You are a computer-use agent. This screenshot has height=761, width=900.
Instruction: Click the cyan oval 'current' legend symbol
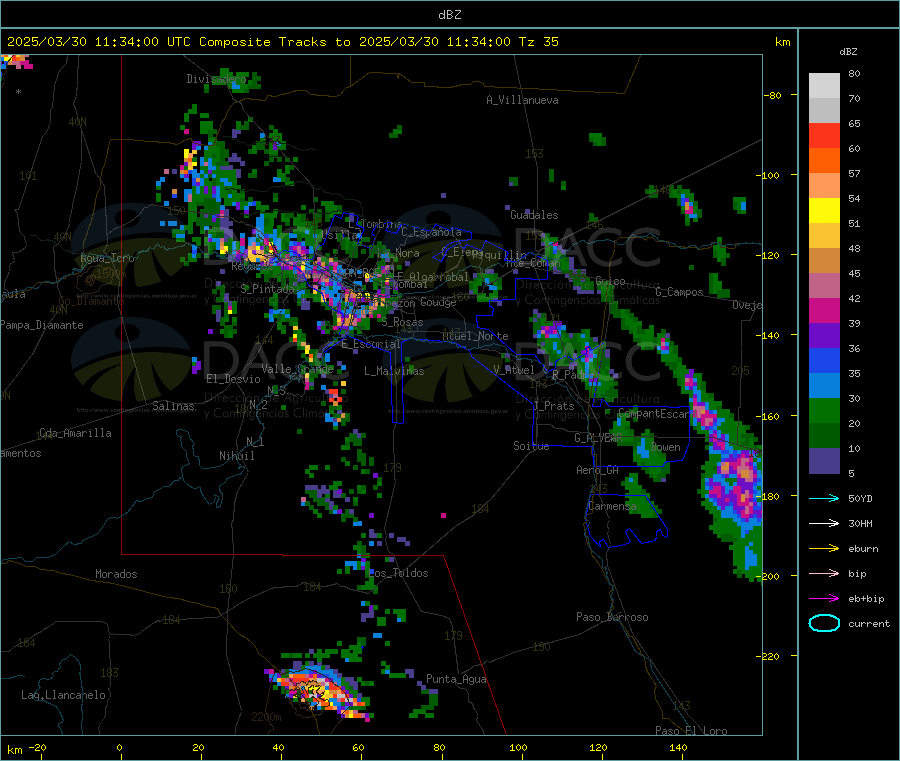[x=824, y=623]
